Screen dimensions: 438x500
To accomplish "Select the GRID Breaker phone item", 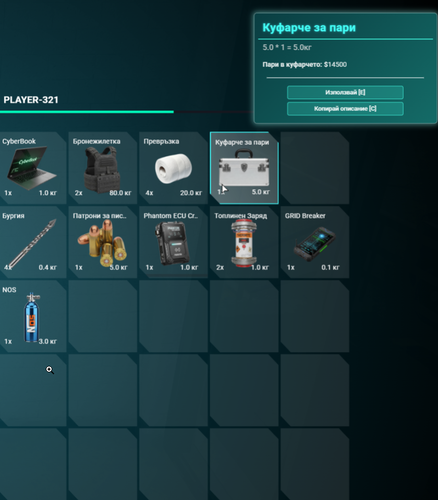I will click(x=315, y=242).
